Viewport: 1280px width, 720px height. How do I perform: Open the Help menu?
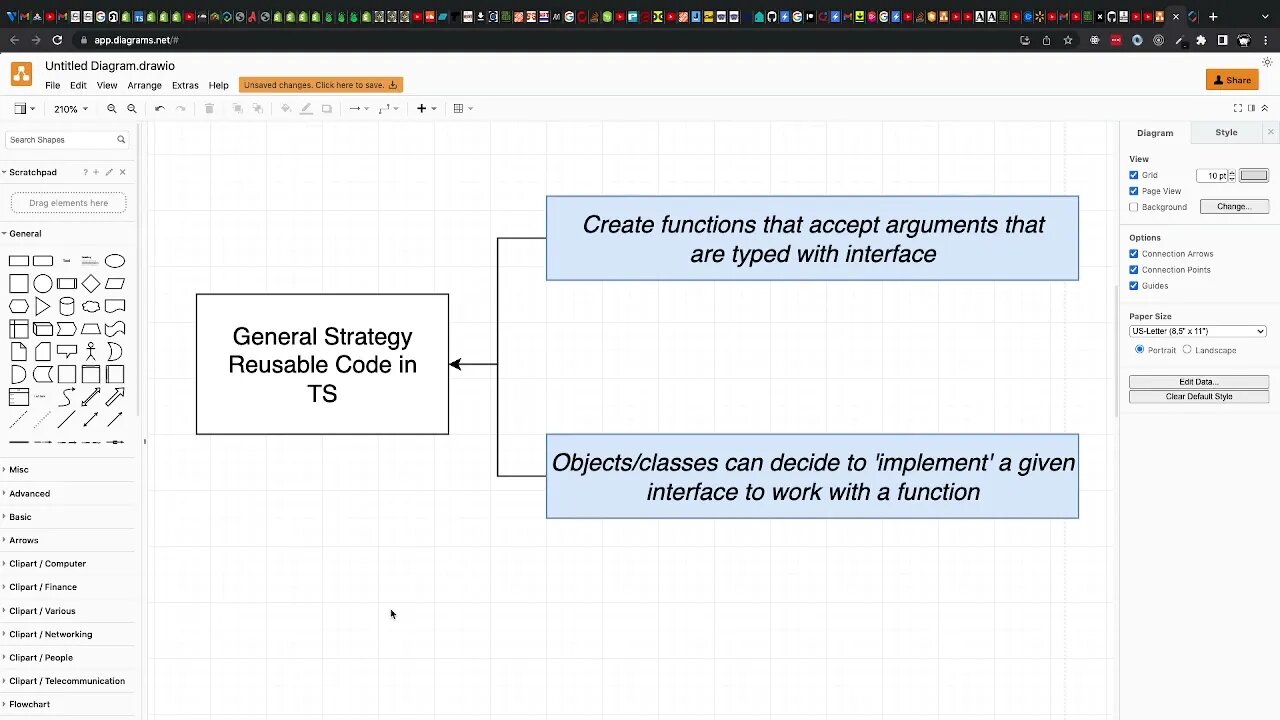[x=218, y=86]
